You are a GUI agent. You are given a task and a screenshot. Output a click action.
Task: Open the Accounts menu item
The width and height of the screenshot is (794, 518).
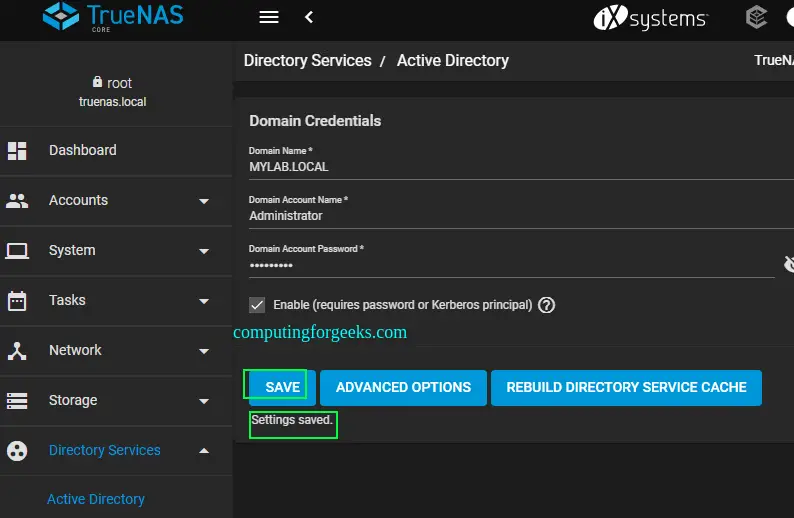[x=116, y=201]
